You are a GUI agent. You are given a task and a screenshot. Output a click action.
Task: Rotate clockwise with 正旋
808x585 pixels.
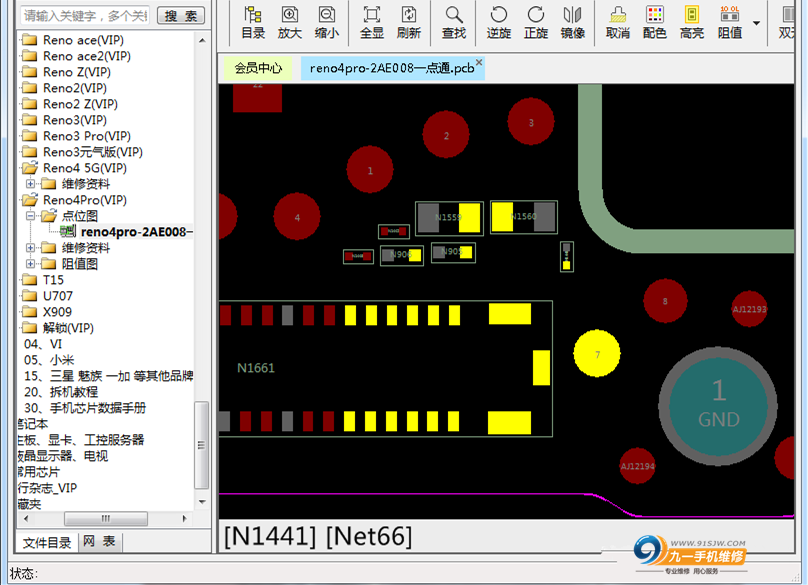(536, 23)
